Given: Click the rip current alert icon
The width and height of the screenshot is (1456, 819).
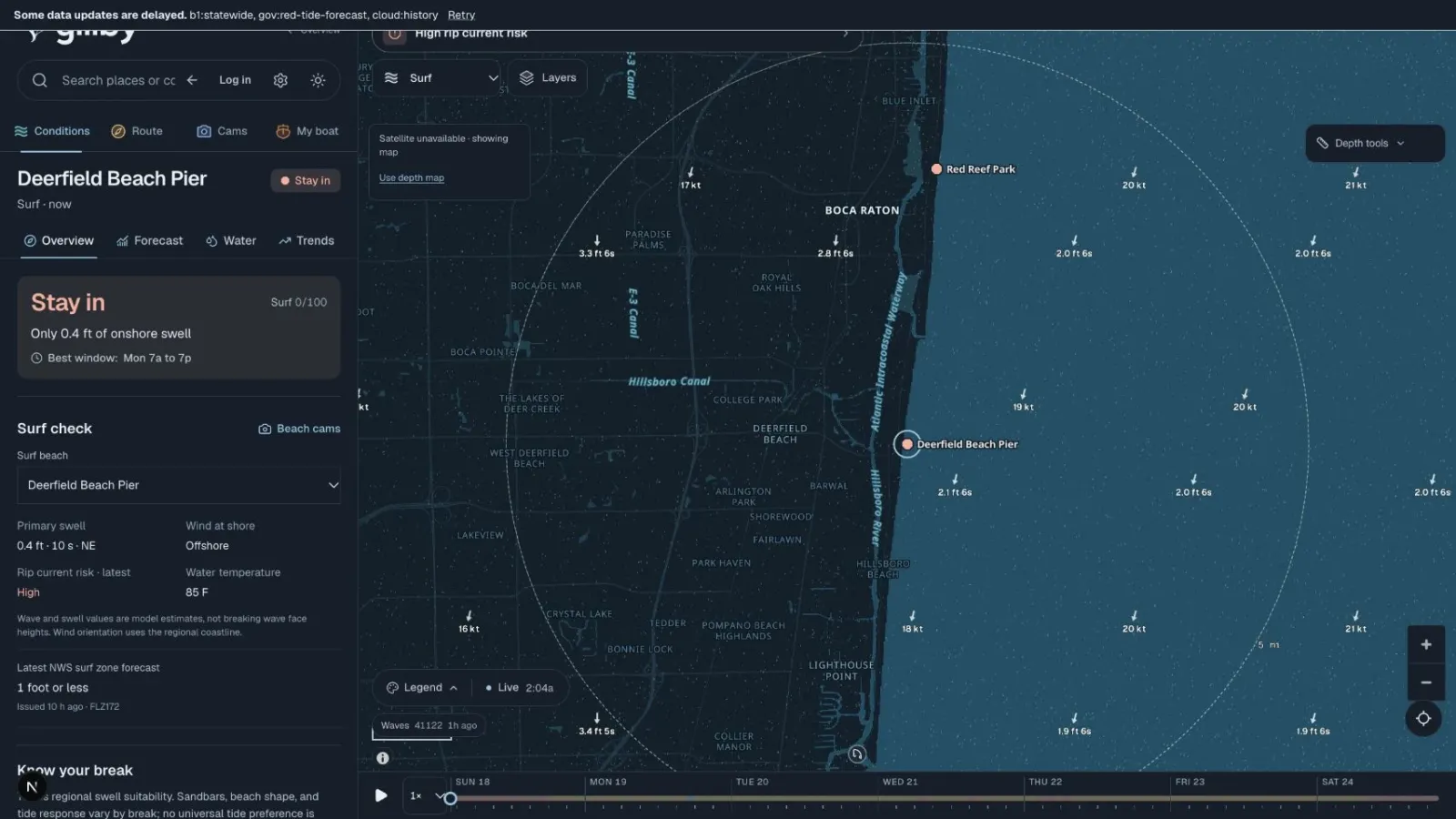Looking at the screenshot, I should (x=395, y=35).
